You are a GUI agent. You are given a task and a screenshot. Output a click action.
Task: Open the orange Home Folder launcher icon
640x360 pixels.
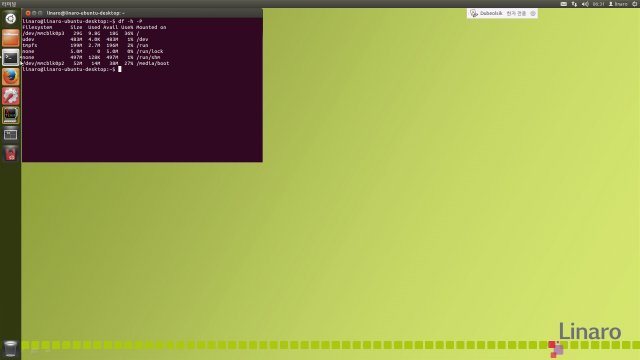point(10,38)
